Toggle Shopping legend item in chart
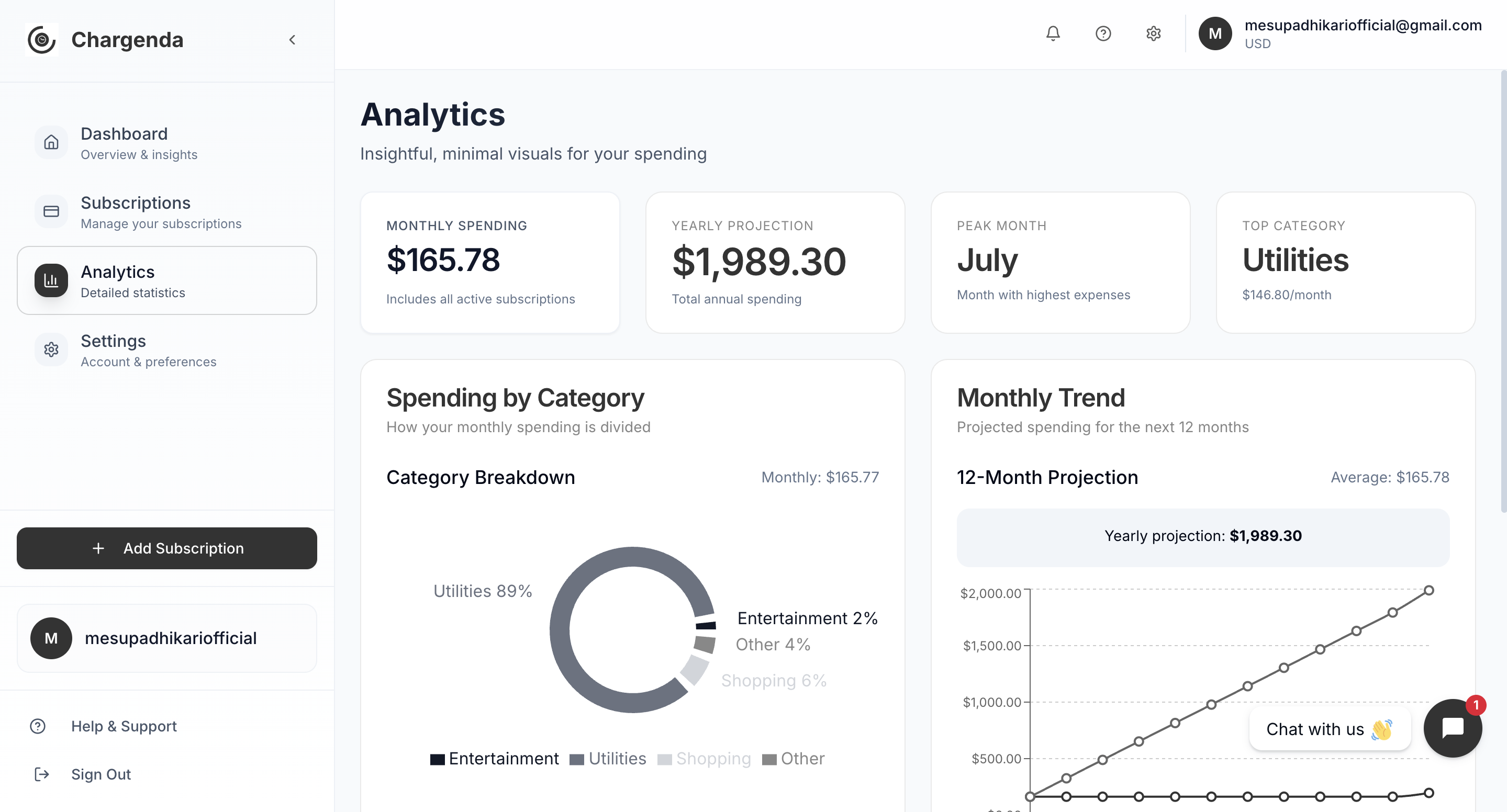The image size is (1507, 812). (x=705, y=758)
